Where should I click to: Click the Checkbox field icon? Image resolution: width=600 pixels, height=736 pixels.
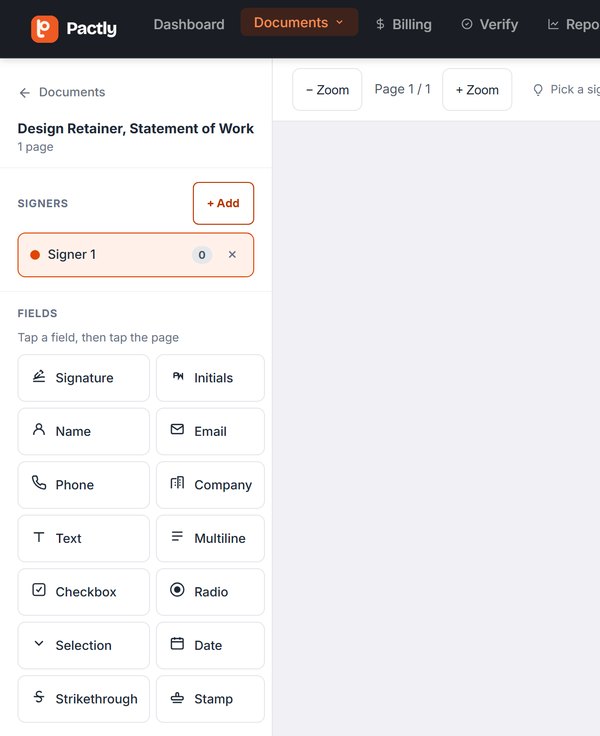[x=39, y=590]
